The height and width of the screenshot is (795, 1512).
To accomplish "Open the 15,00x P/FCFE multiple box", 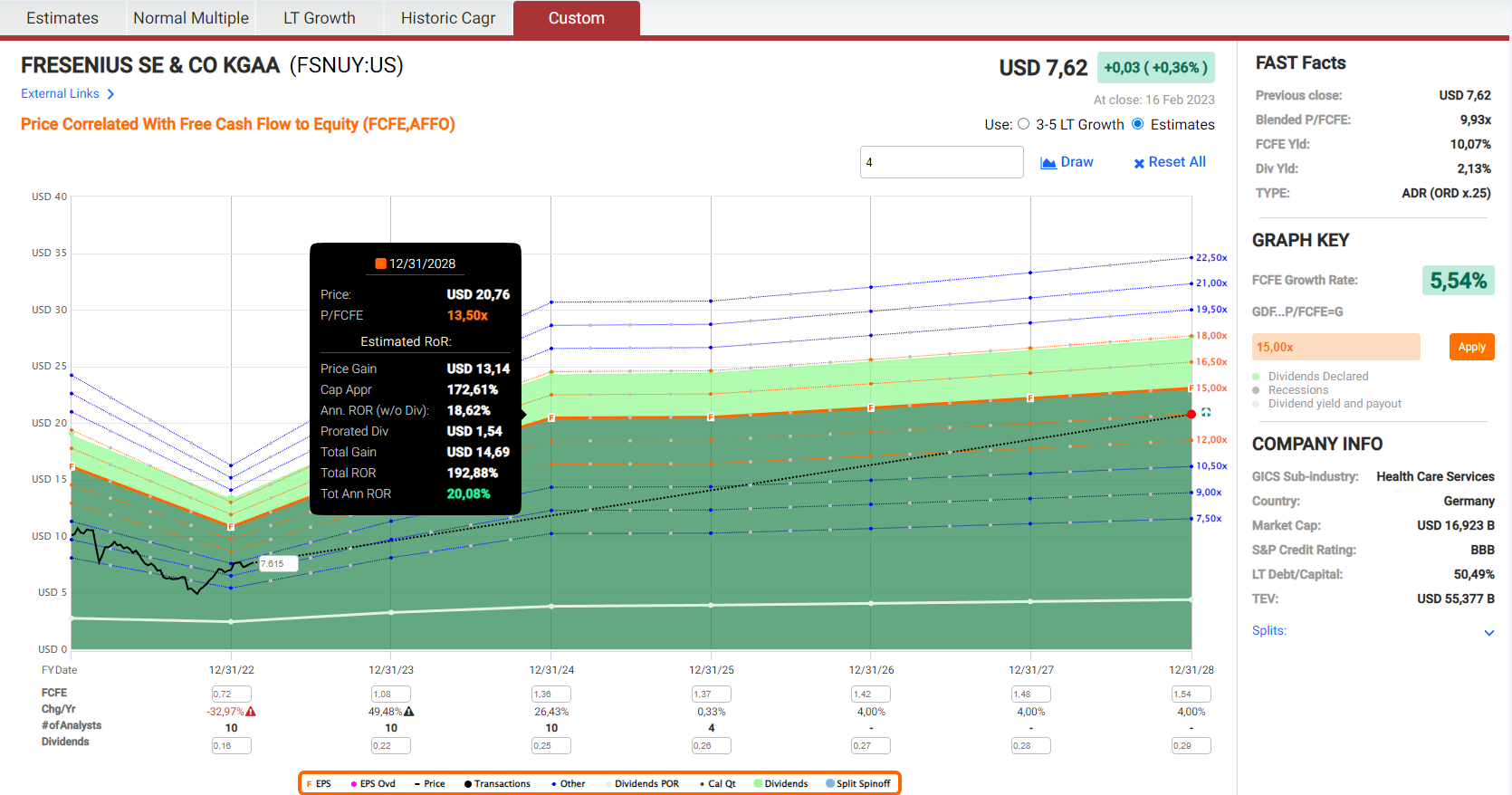I will [x=1335, y=347].
